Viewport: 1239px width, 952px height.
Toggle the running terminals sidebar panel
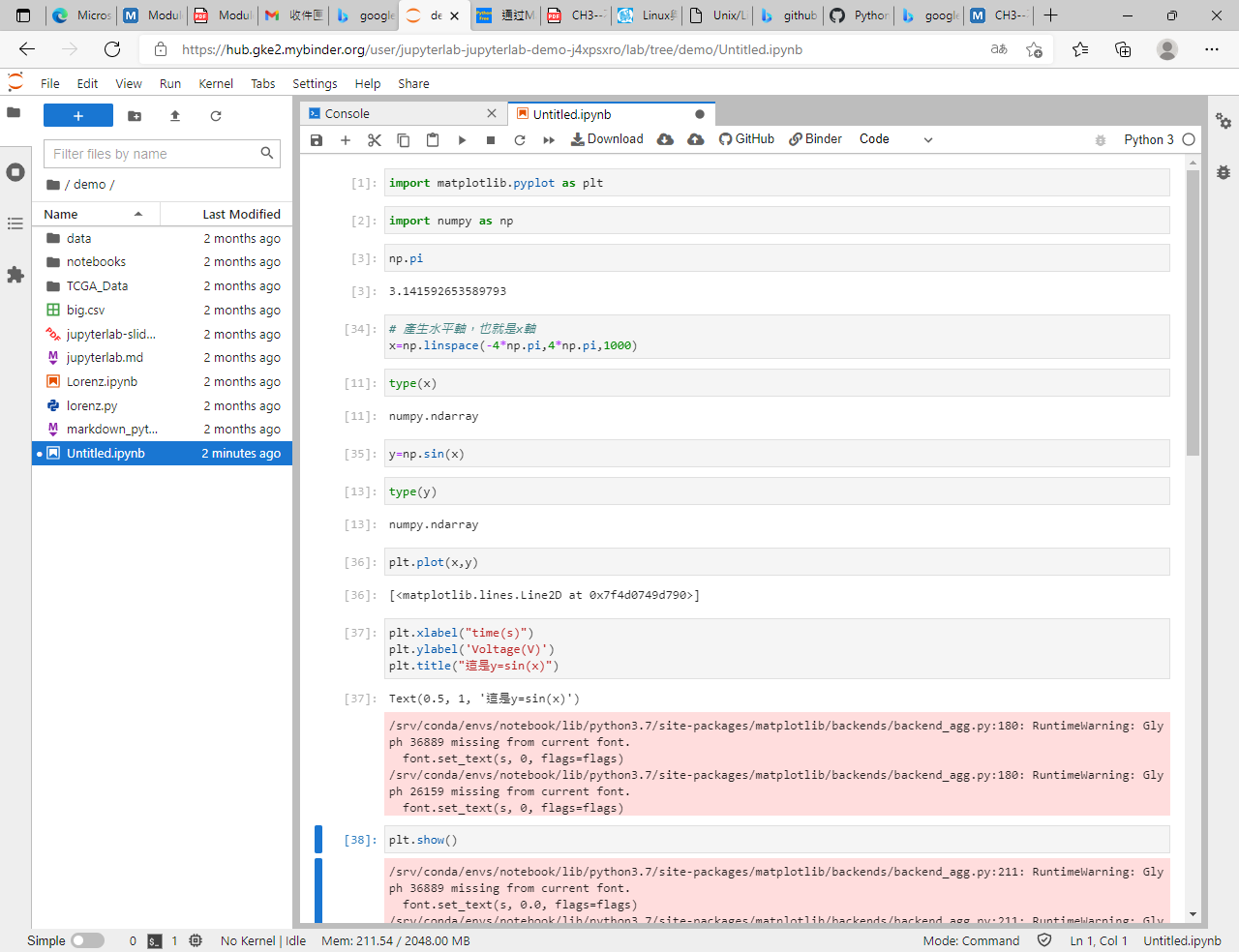[x=15, y=171]
